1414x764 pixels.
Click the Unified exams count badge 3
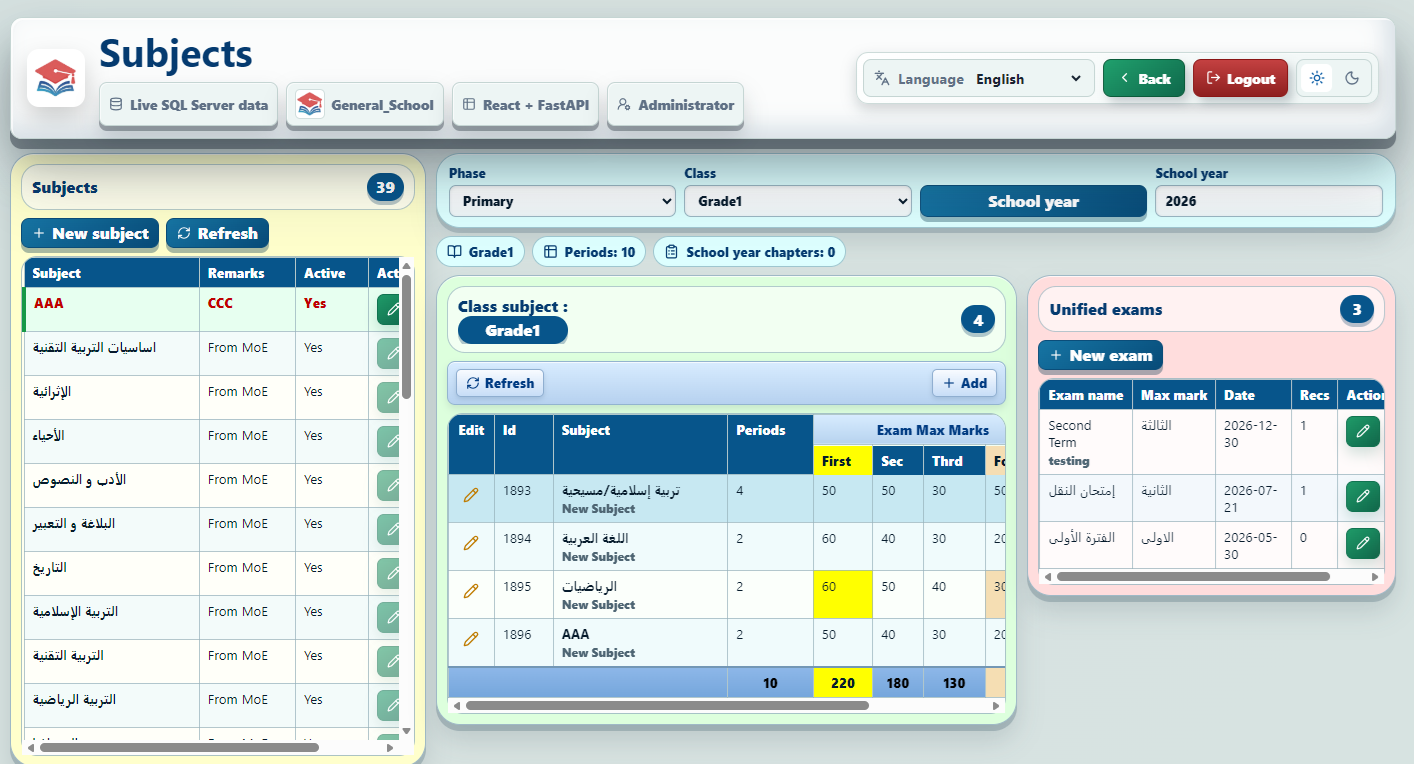[x=1357, y=310]
